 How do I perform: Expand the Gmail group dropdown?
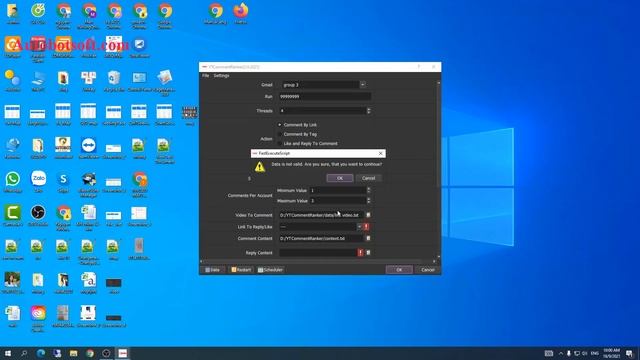(362, 84)
